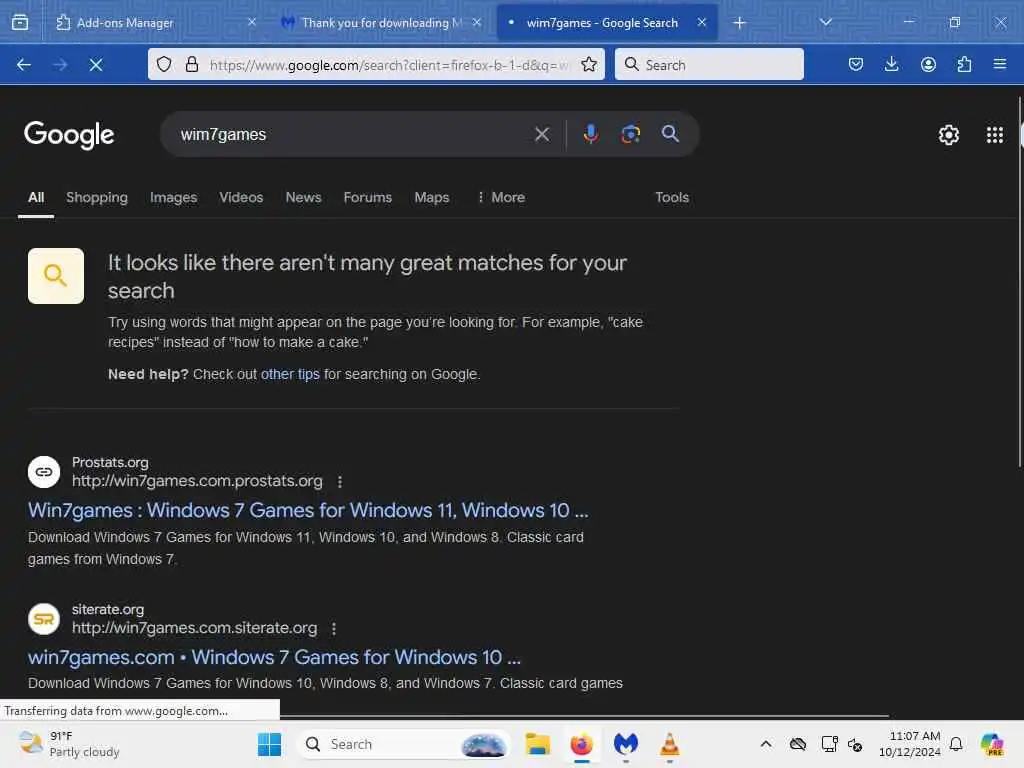The image size is (1024, 768).
Task: Open the taskbar clock and date
Action: point(909,744)
